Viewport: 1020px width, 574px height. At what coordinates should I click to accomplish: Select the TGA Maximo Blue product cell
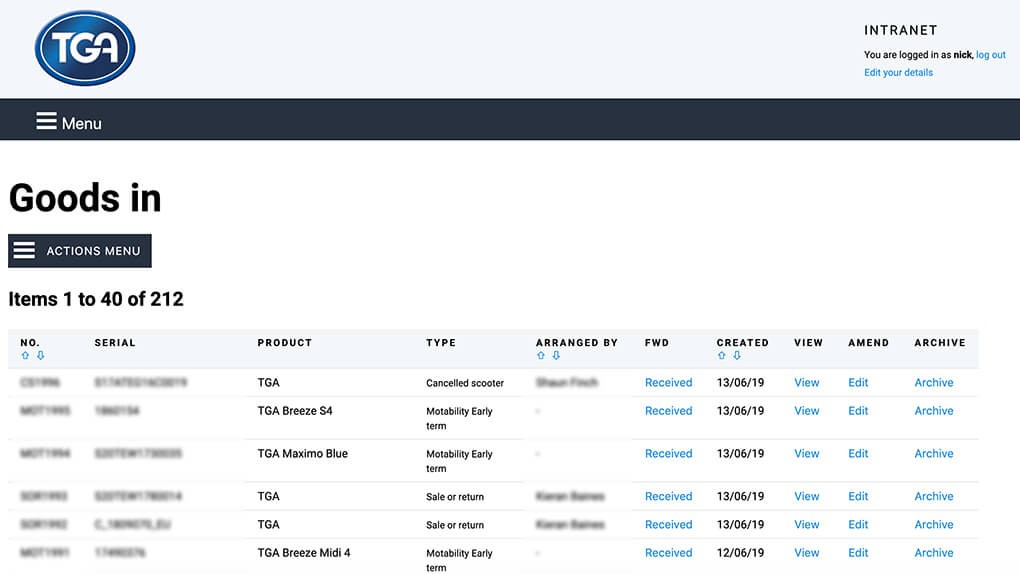coord(302,454)
